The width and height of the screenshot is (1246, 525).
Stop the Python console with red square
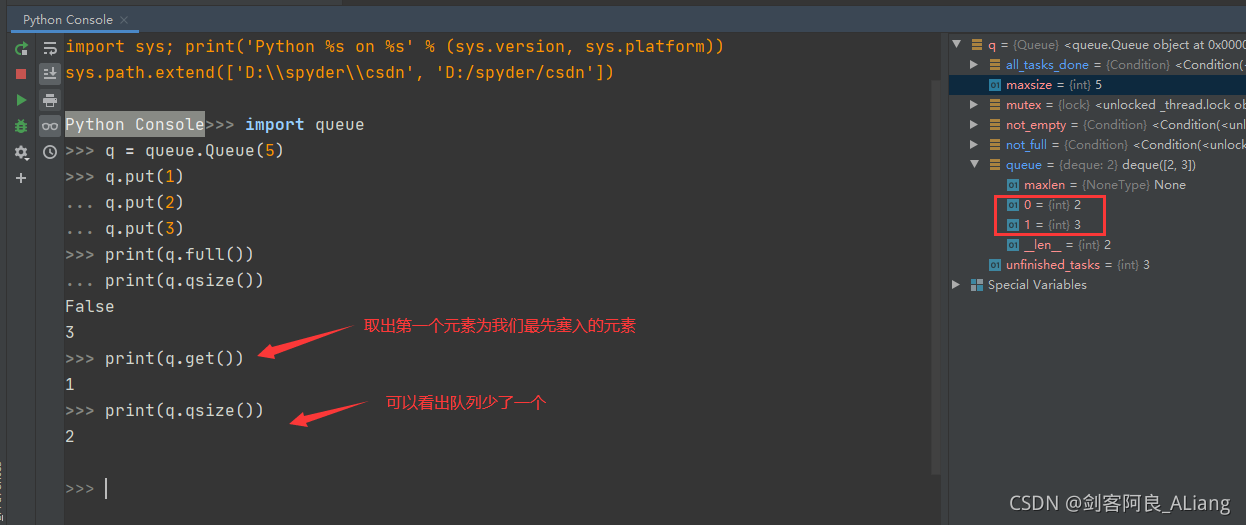point(21,74)
